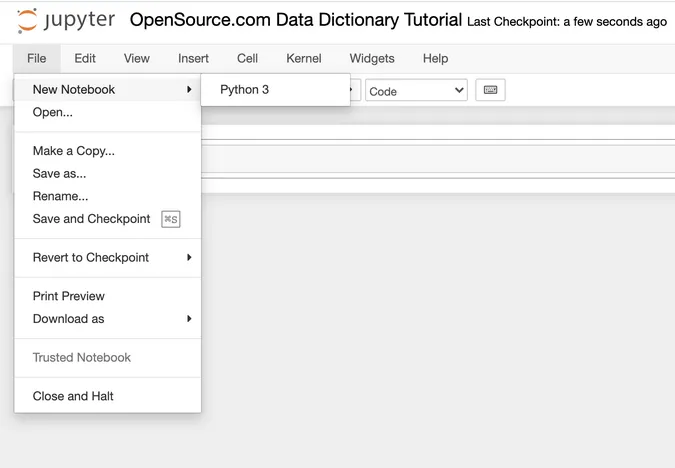Choose Close and Halt
Screen dimensions: 675x468
coord(108,396)
